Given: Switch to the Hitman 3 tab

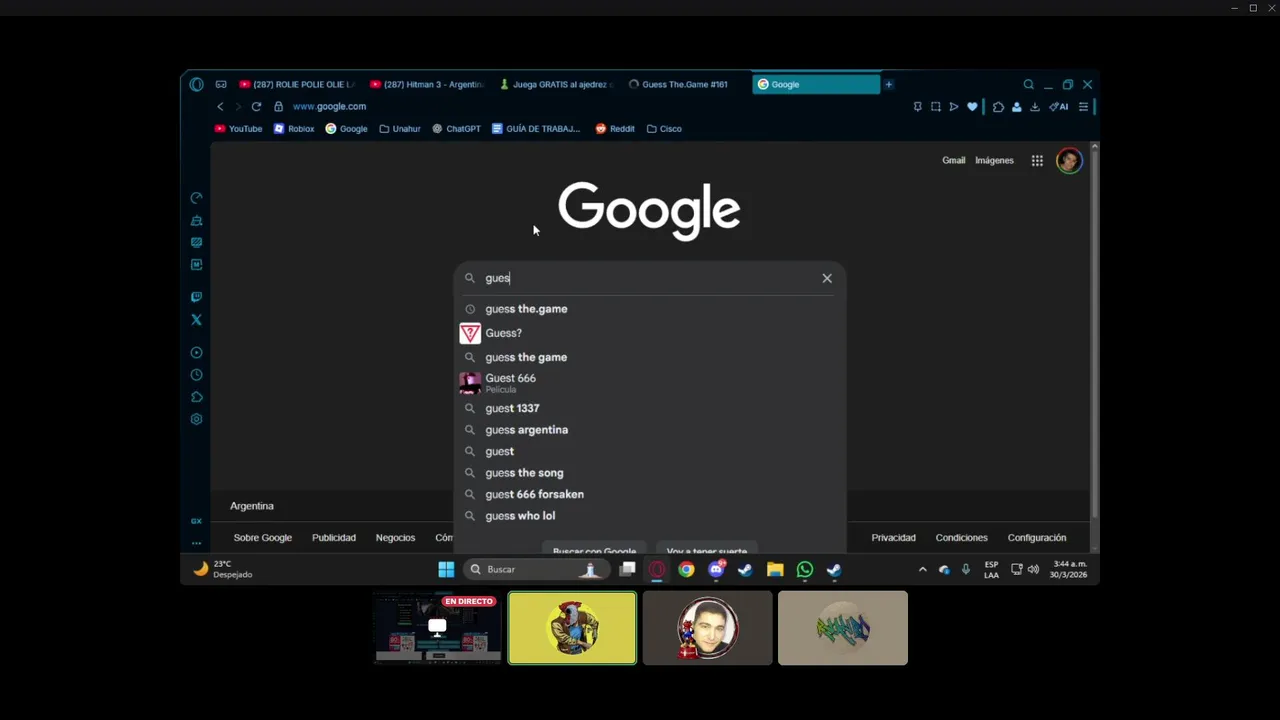Looking at the screenshot, I should (427, 85).
